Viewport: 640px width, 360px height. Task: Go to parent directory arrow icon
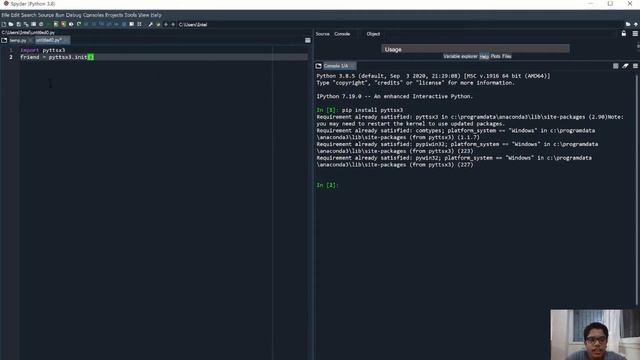(636, 24)
